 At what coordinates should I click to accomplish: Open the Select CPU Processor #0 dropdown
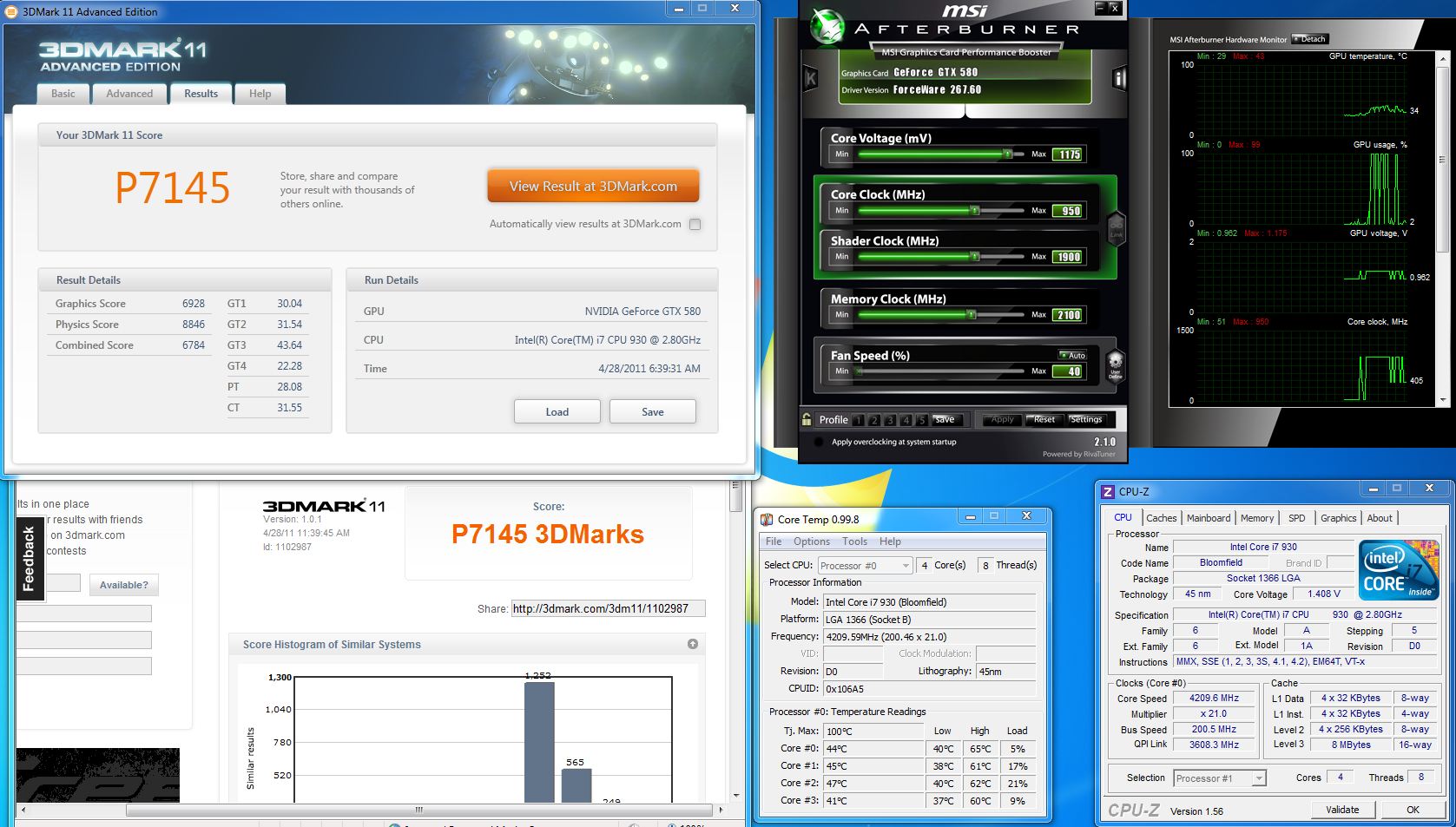coord(865,566)
